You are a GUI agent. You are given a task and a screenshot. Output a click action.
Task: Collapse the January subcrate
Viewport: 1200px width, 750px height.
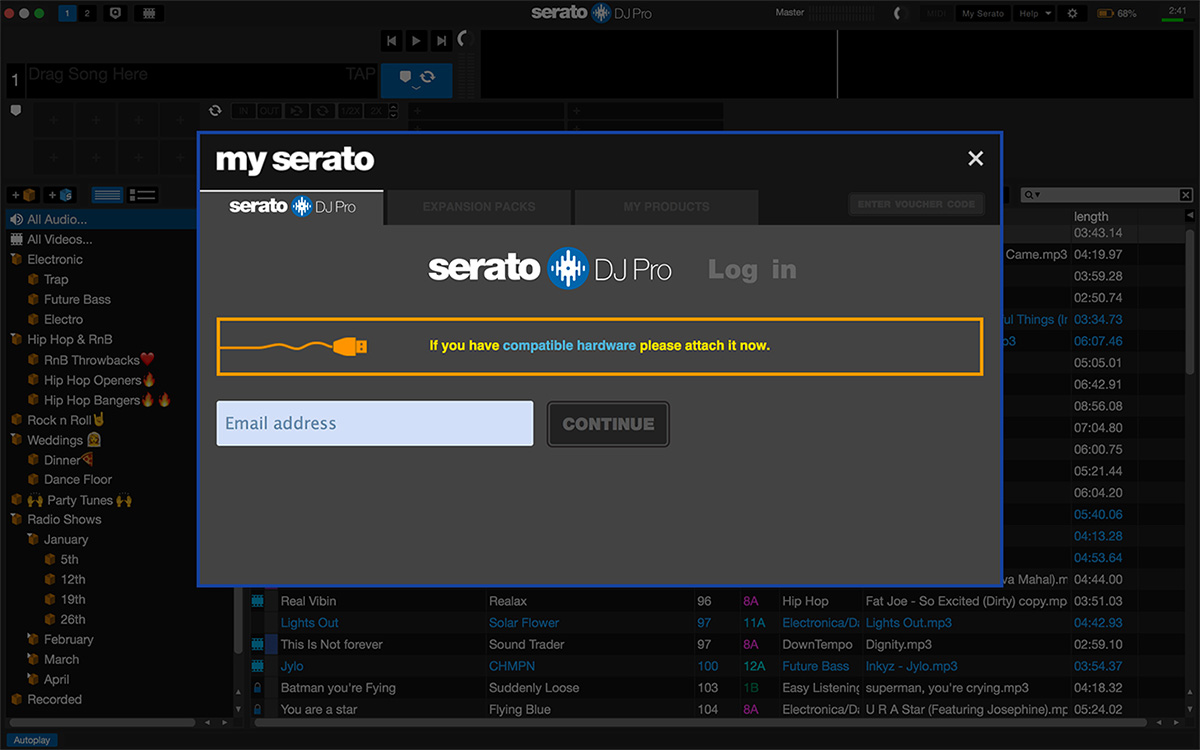click(x=33, y=539)
